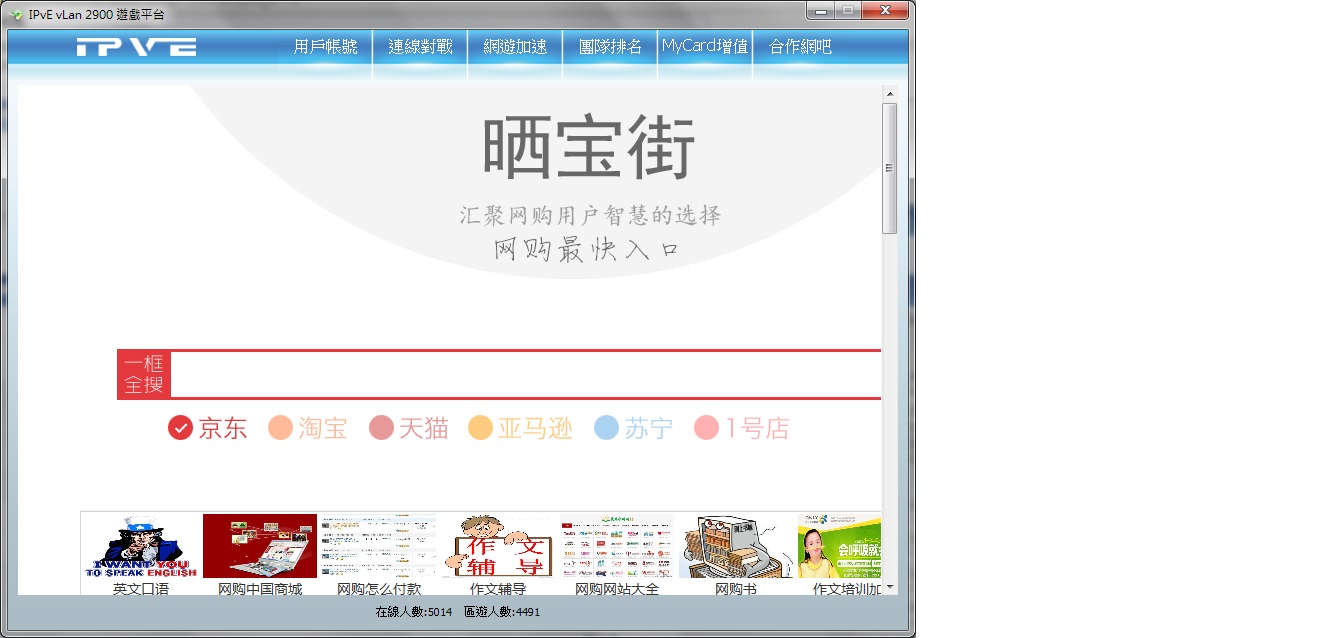
Task: Click the vertical scrollbar thumb
Action: pyautogui.click(x=890, y=168)
